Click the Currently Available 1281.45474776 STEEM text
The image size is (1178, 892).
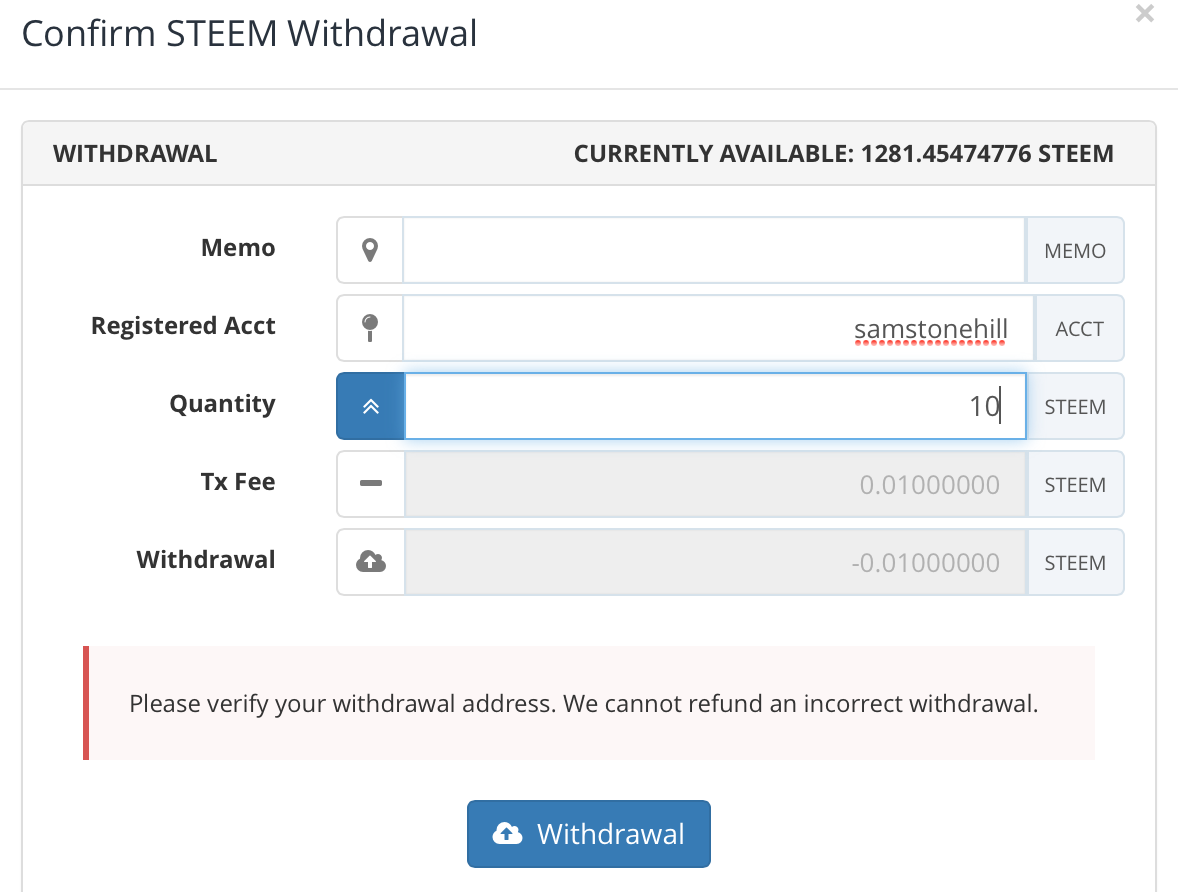844,153
